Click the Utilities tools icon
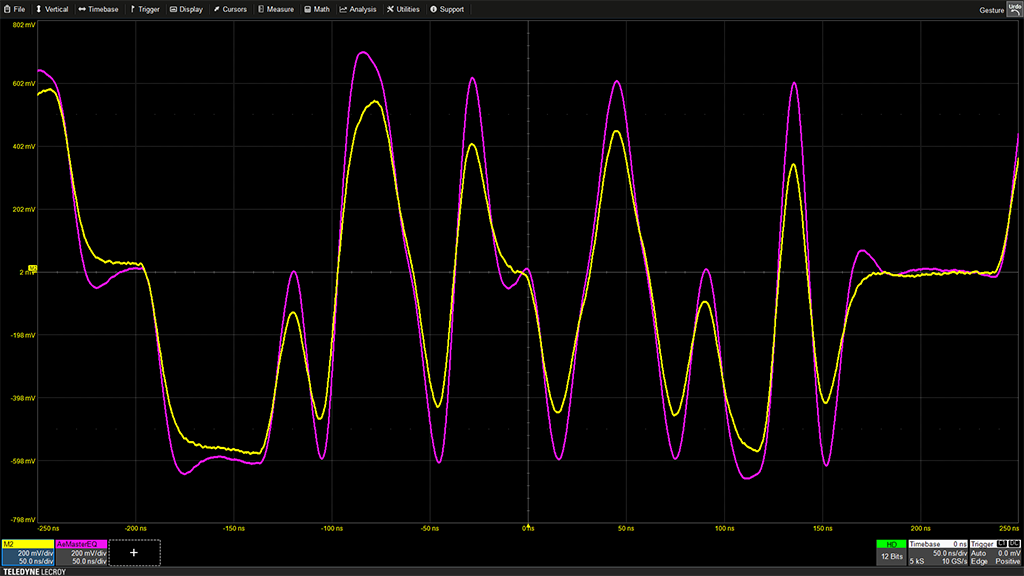Screen dimensions: 1024x576 coord(390,9)
